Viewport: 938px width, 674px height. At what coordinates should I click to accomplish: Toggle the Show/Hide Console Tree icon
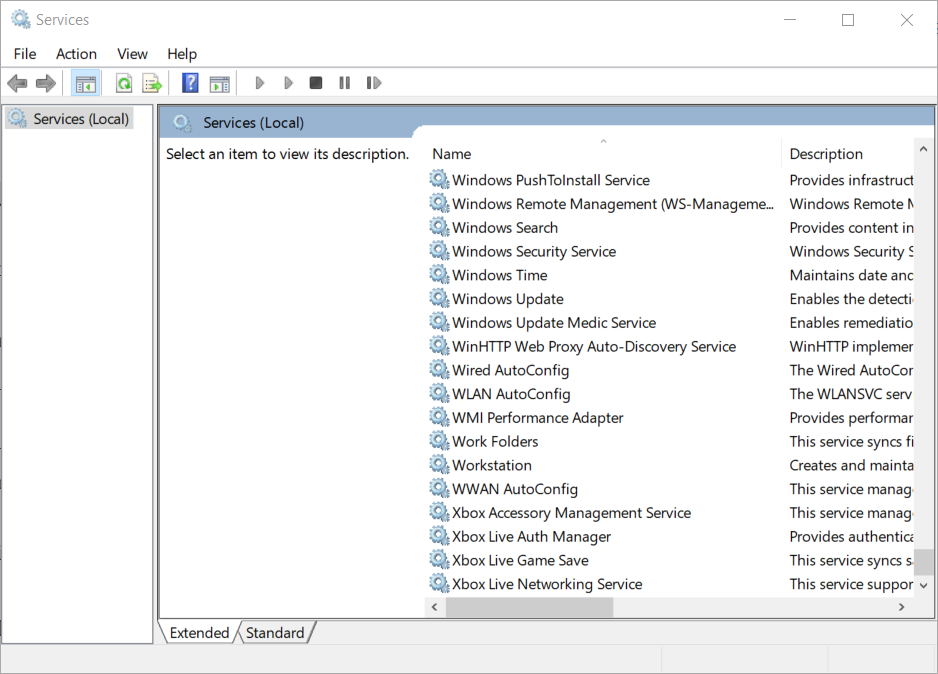tap(86, 82)
